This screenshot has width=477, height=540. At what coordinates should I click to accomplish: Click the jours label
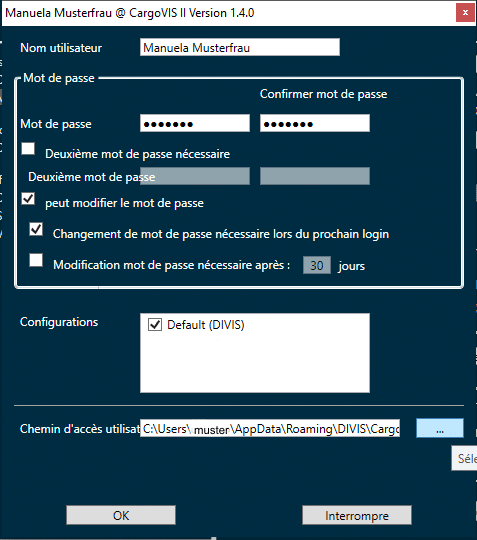tap(351, 266)
